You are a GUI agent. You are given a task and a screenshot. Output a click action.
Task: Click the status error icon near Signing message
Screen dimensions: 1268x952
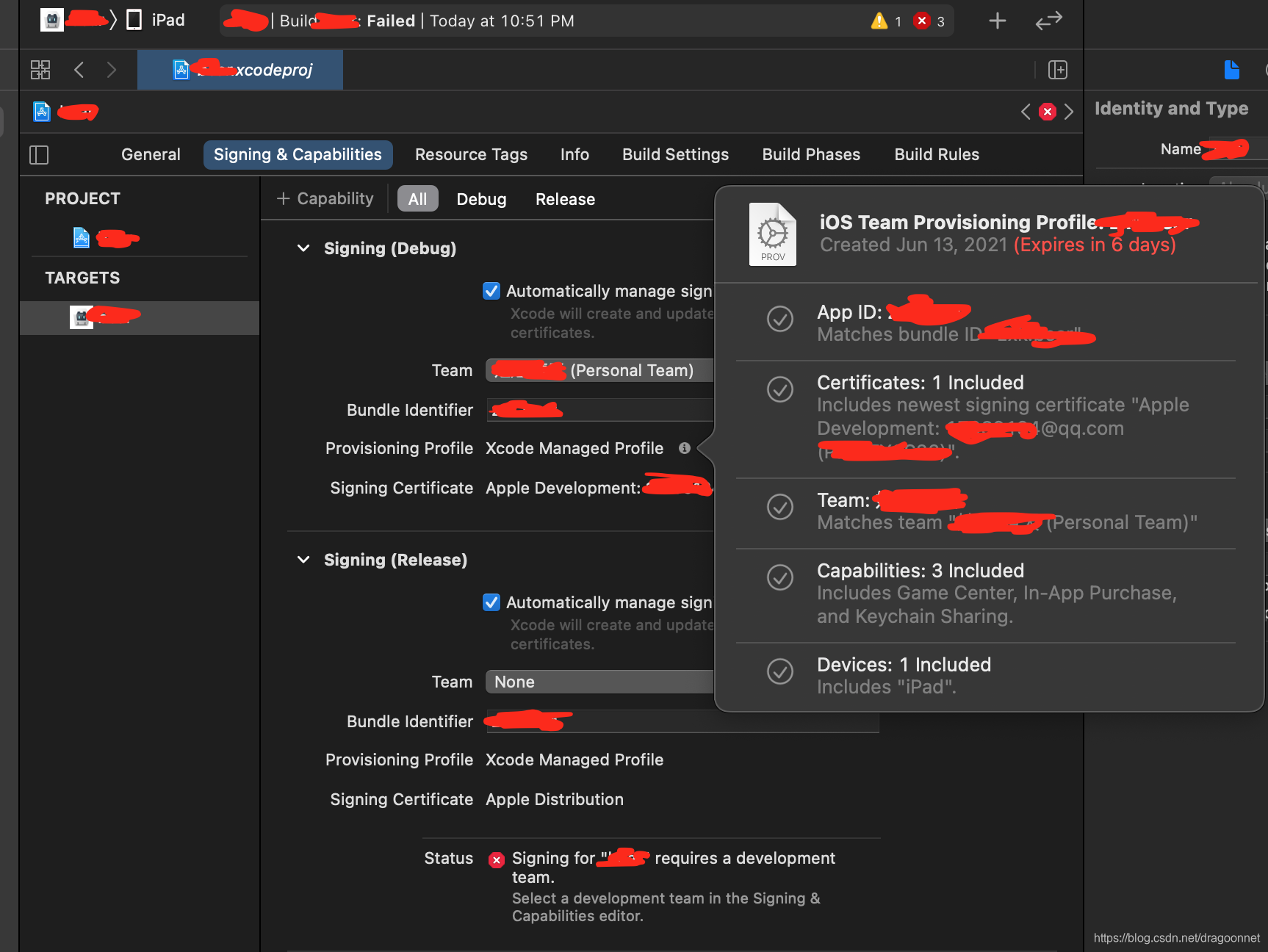(497, 860)
